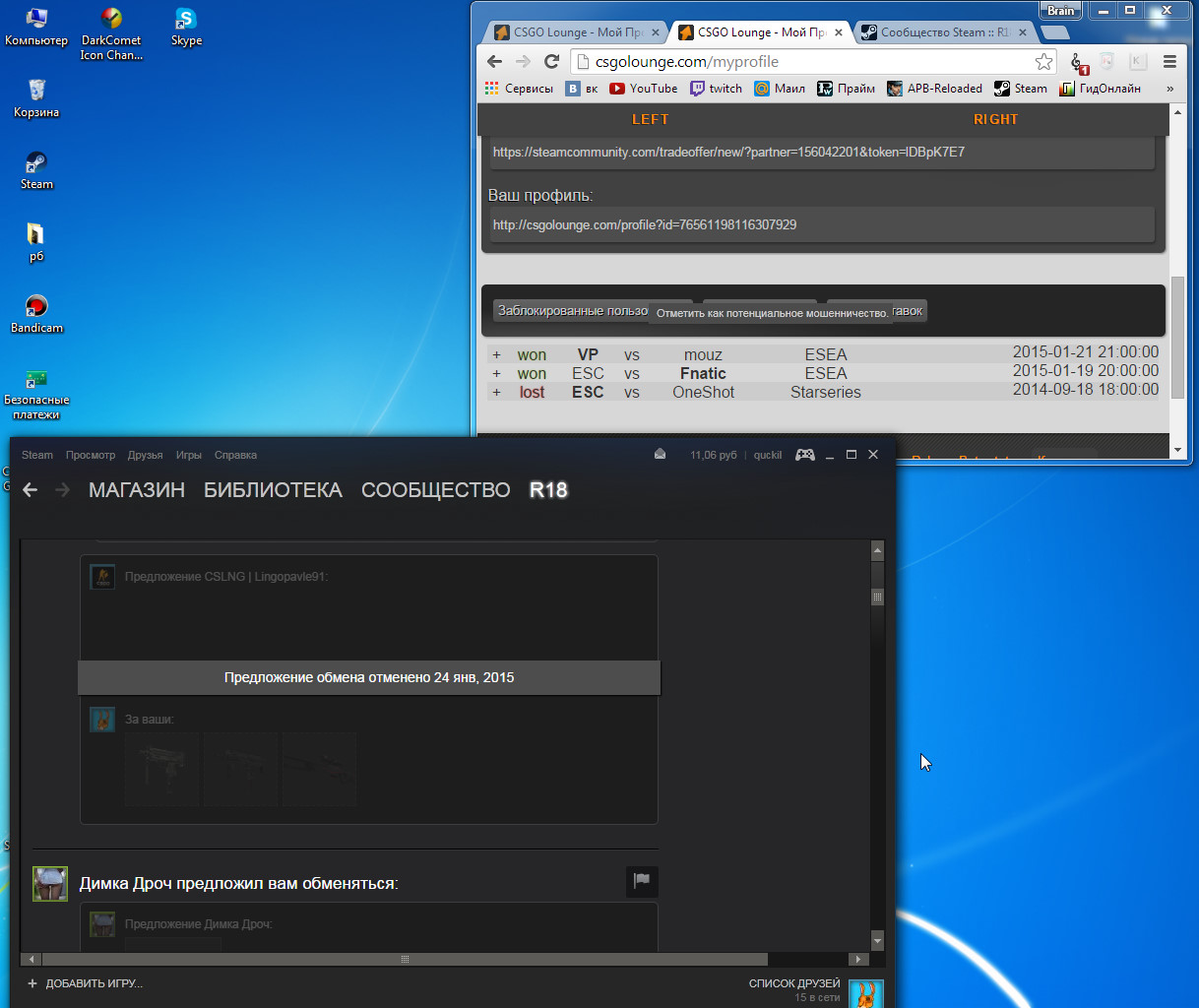Click the 11,06 руб wallet balance
The image size is (1199, 1008).
714,455
